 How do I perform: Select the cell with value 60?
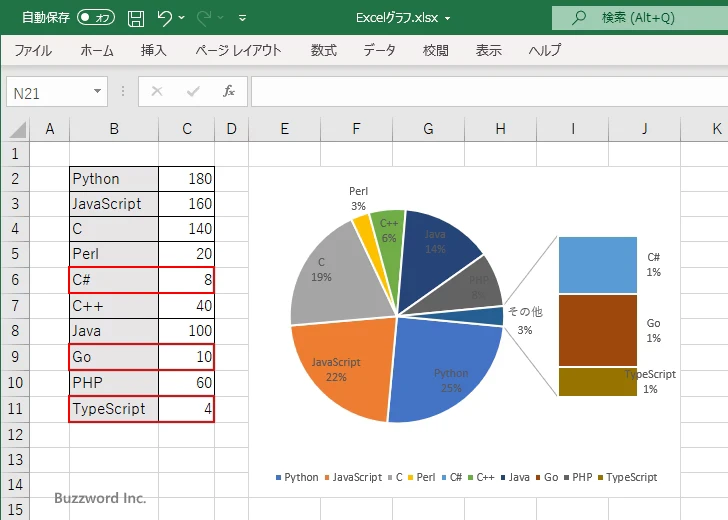pyautogui.click(x=187, y=383)
